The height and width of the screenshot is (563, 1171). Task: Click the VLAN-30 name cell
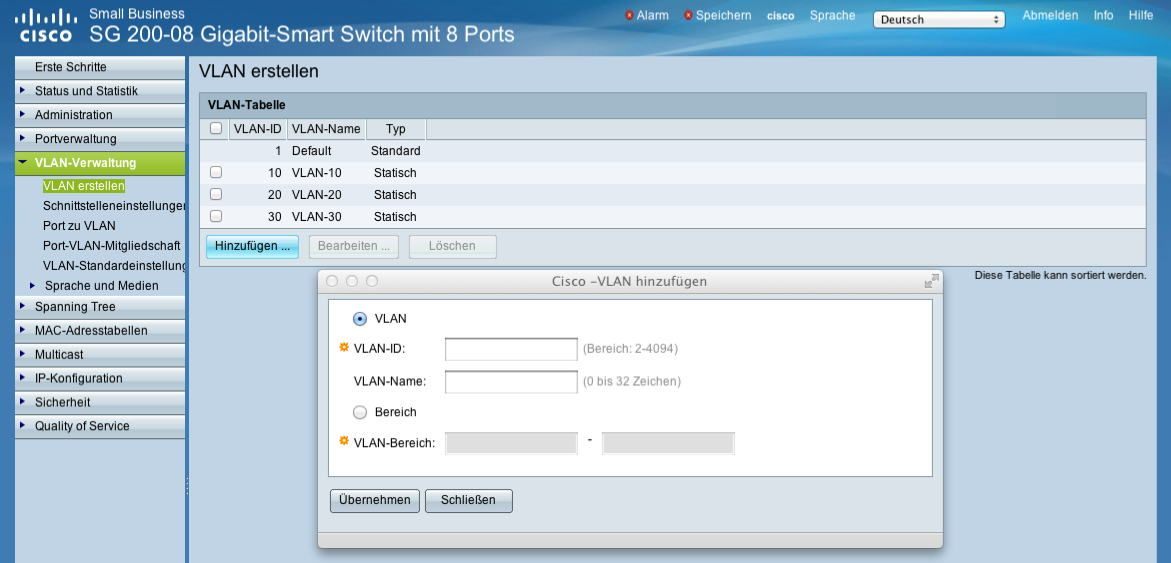(317, 217)
